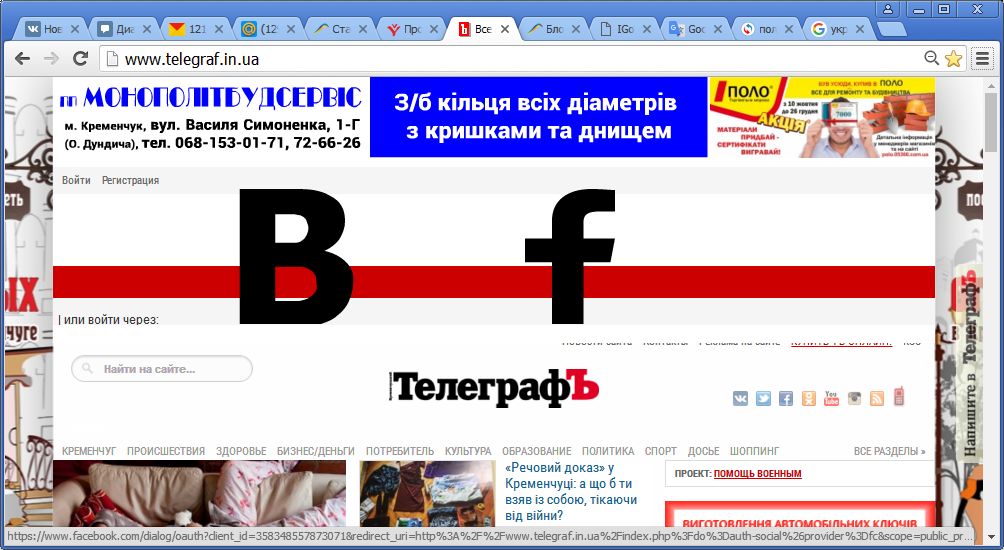Close the active 'Все' tab
This screenshot has width=1004, height=550.
tap(505, 29)
